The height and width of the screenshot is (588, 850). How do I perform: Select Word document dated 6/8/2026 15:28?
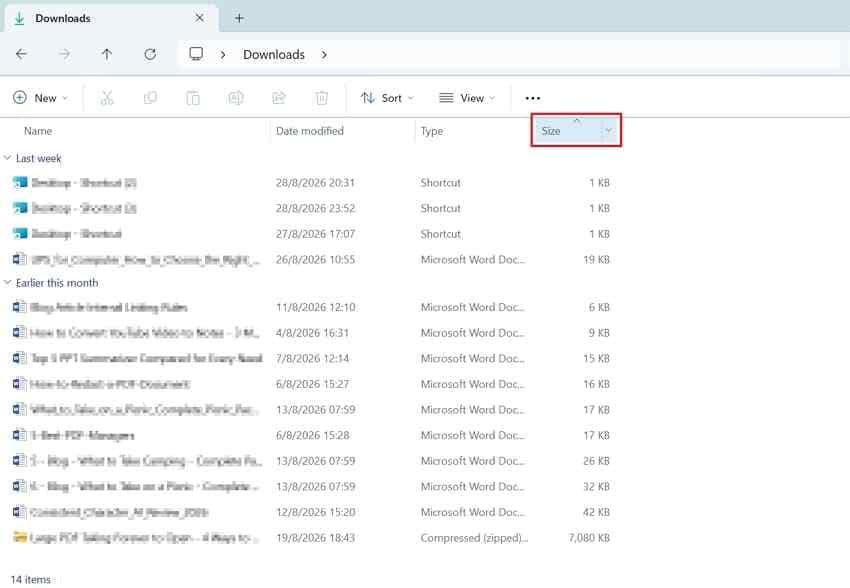click(x=311, y=435)
